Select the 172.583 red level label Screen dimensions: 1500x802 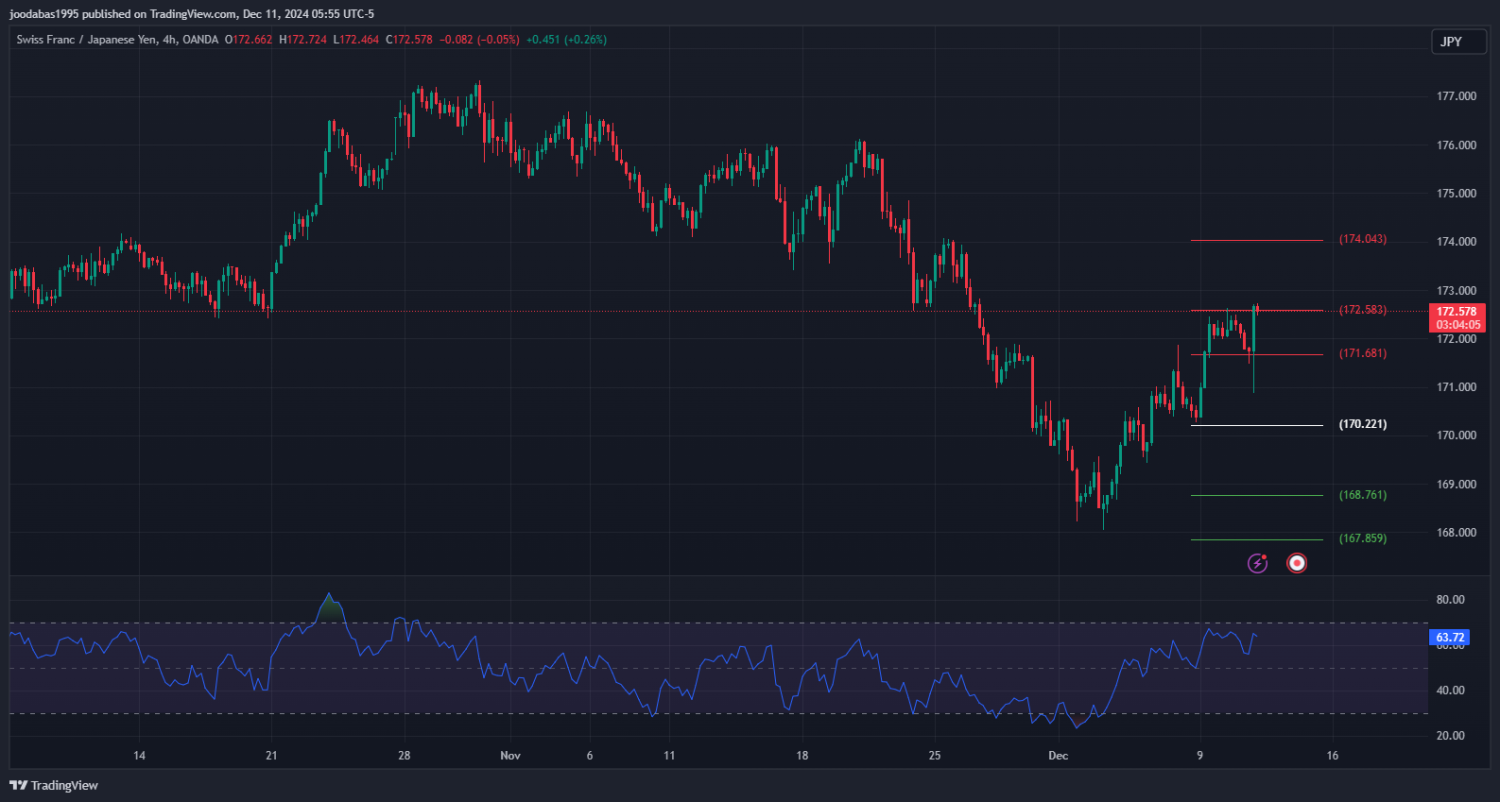1362,310
